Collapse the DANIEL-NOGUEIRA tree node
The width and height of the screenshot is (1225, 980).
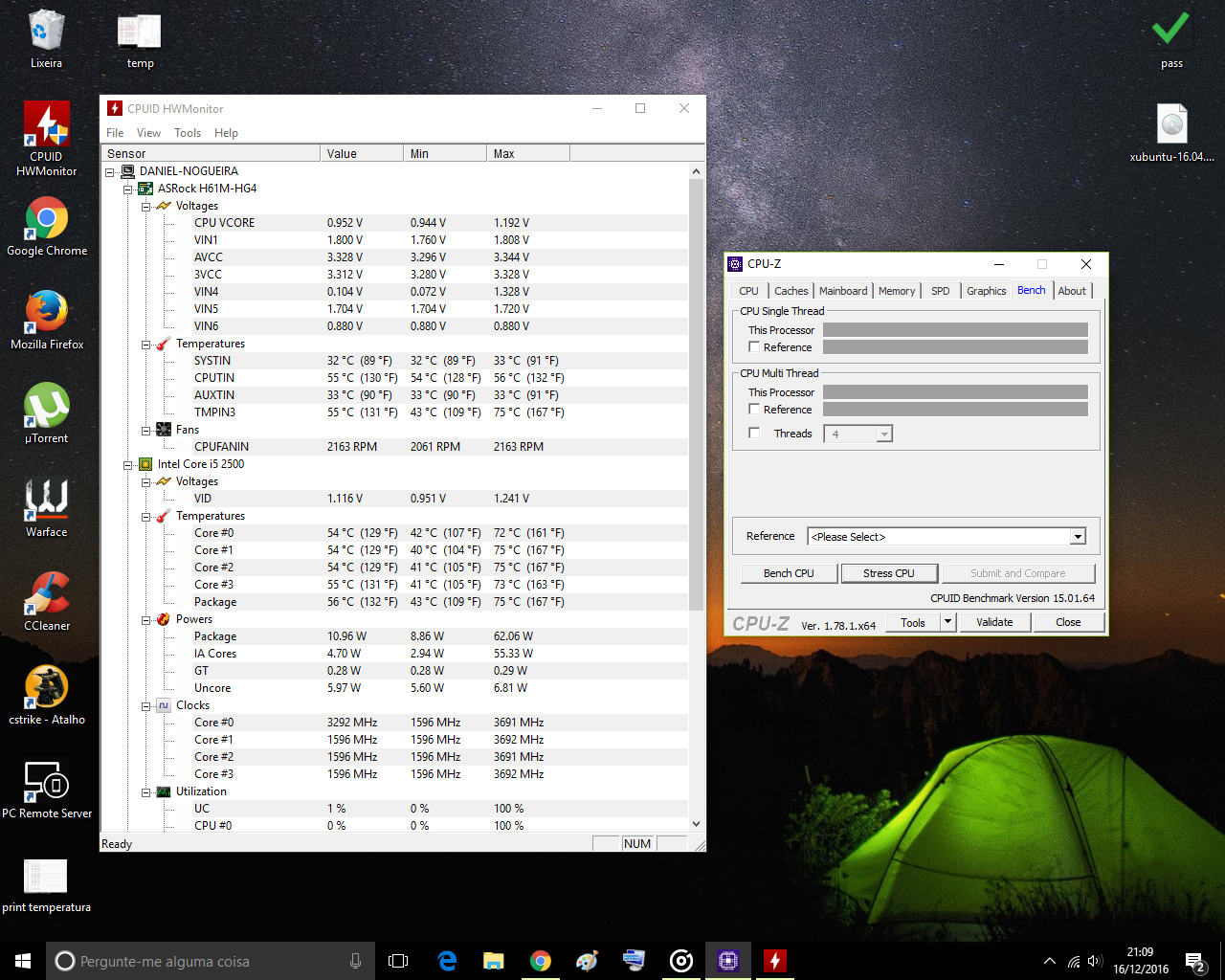point(110,171)
